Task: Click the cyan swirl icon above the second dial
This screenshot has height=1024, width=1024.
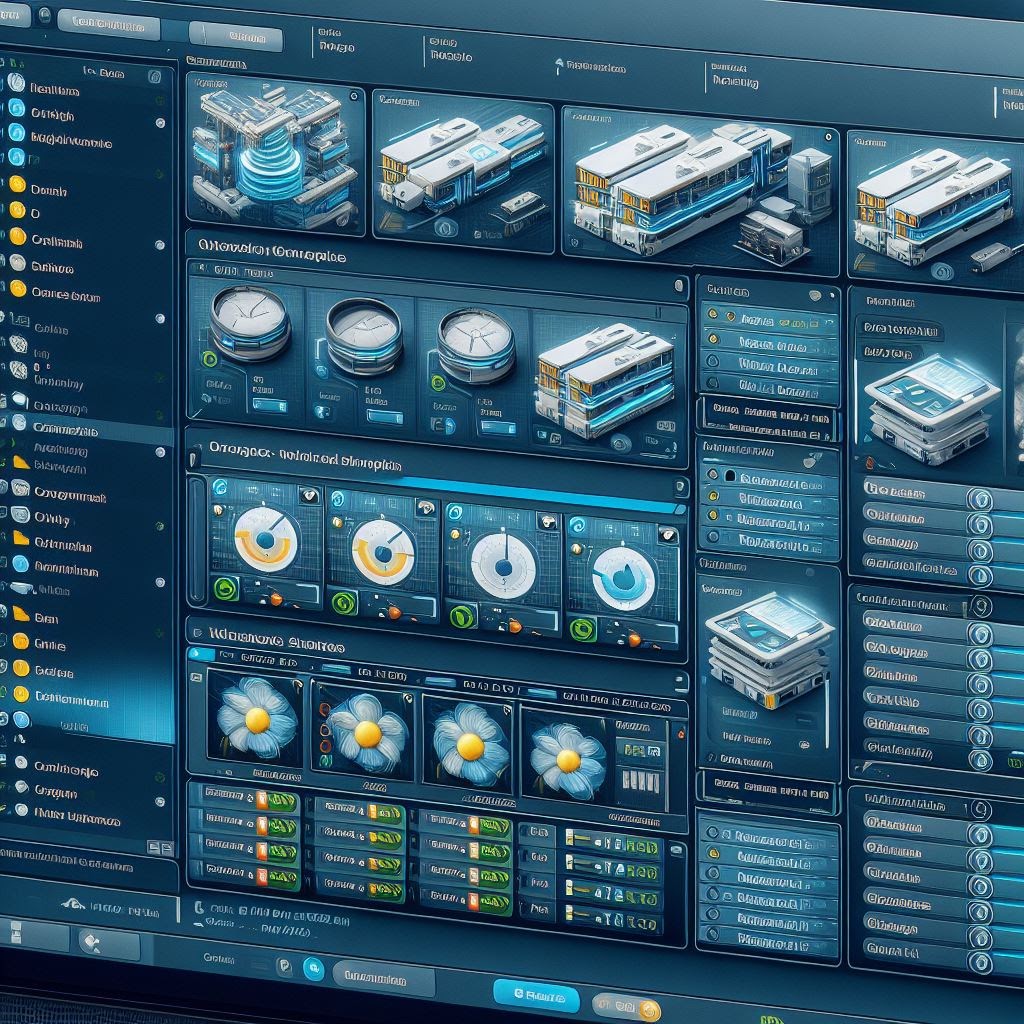Action: pos(337,499)
